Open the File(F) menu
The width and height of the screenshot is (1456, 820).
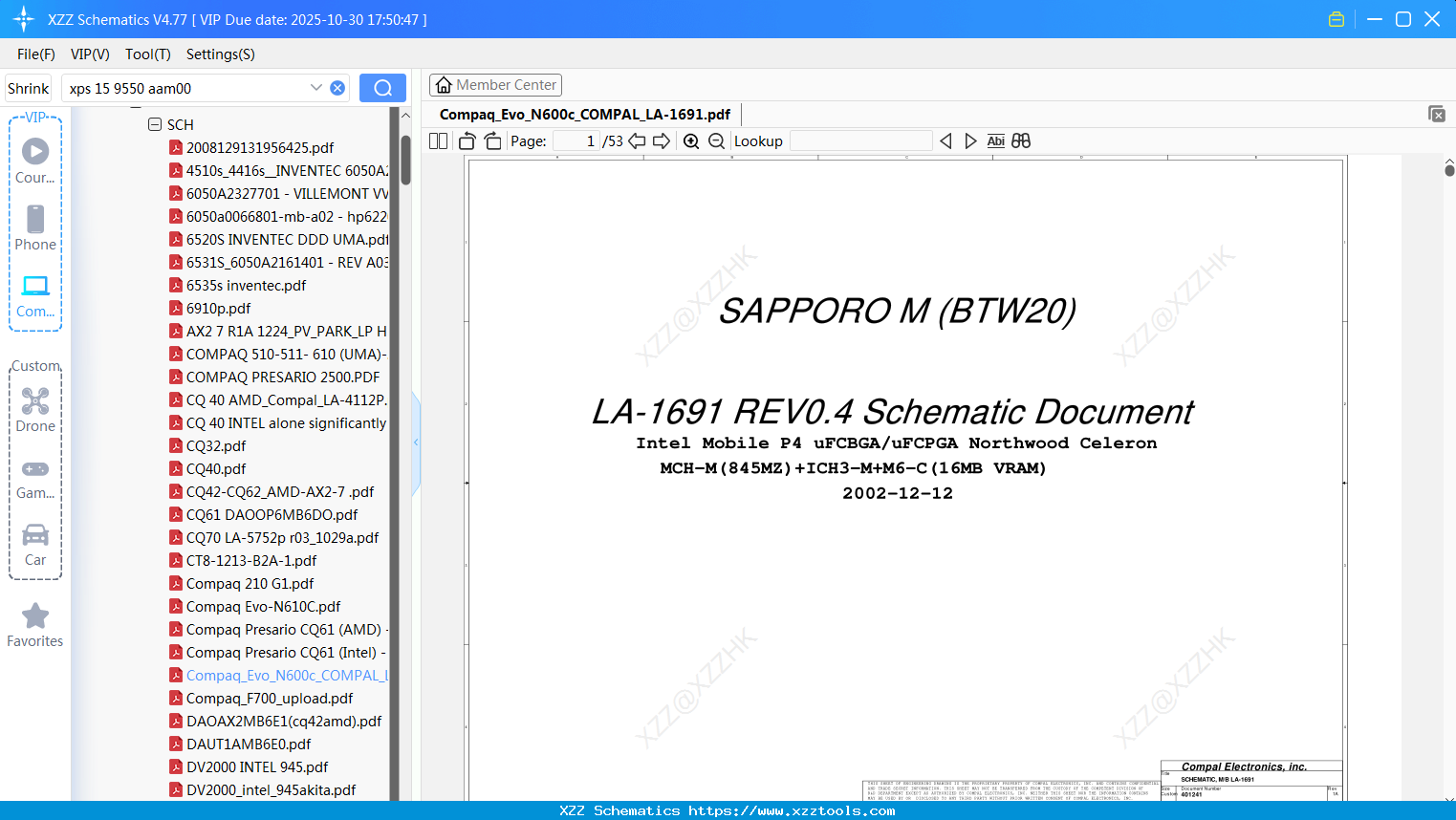[36, 54]
